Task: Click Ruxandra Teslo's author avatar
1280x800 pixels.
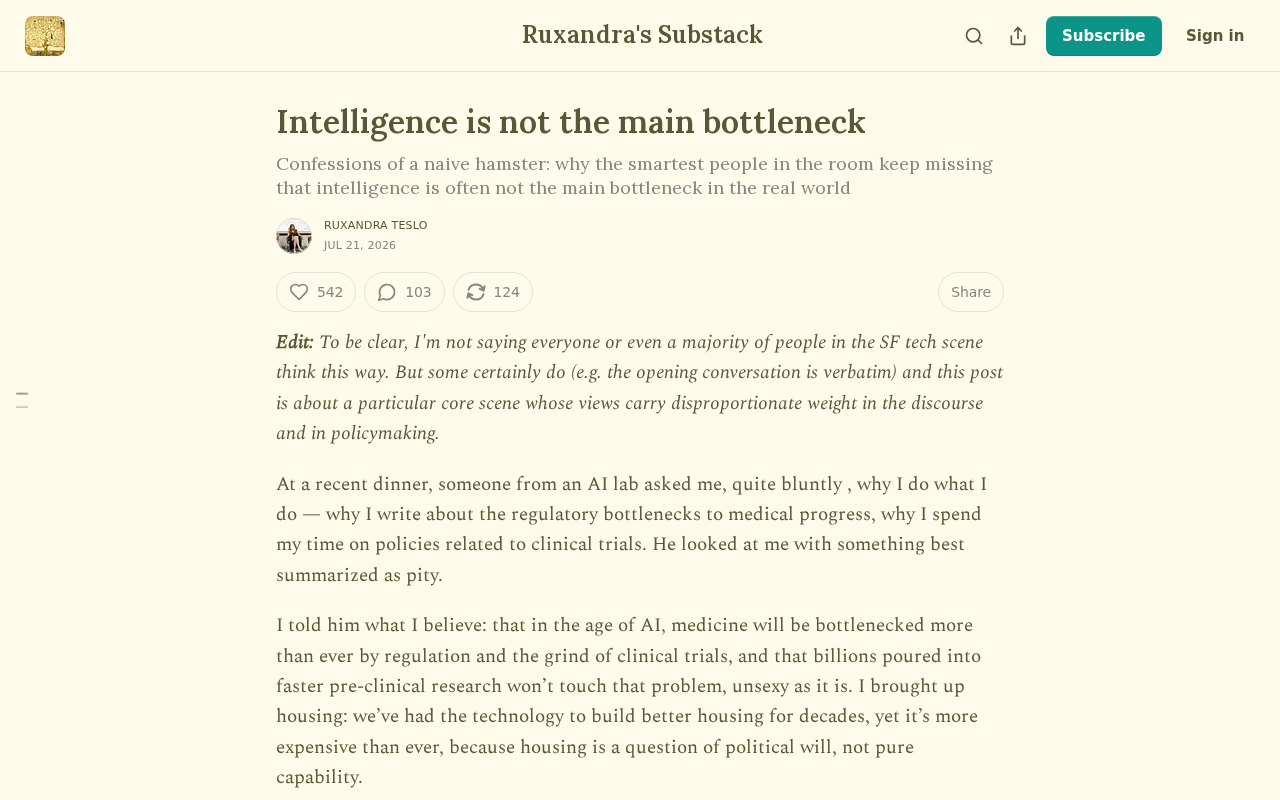Action: [x=294, y=236]
